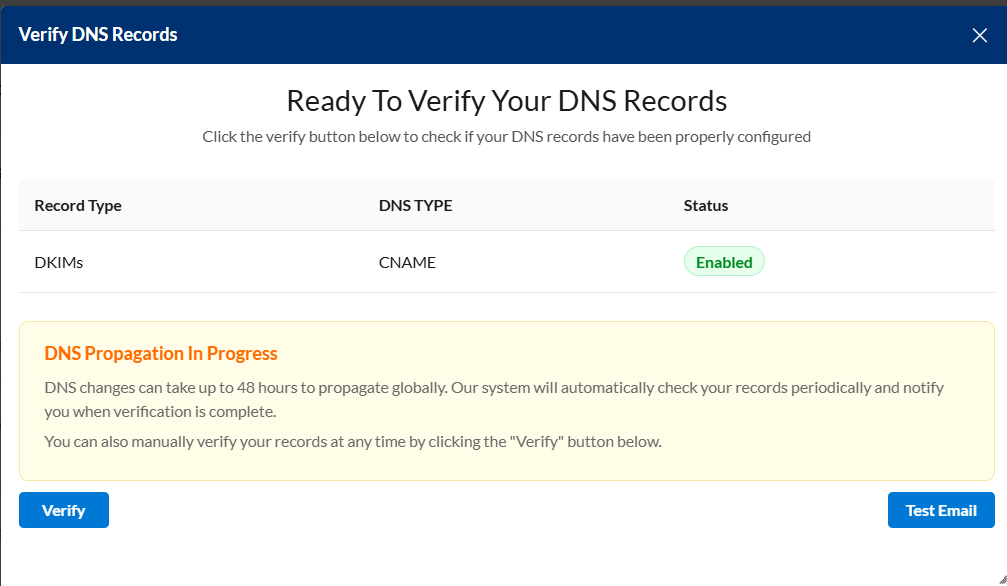The width and height of the screenshot is (1007, 586).
Task: Select the Status column header
Action: click(x=706, y=205)
